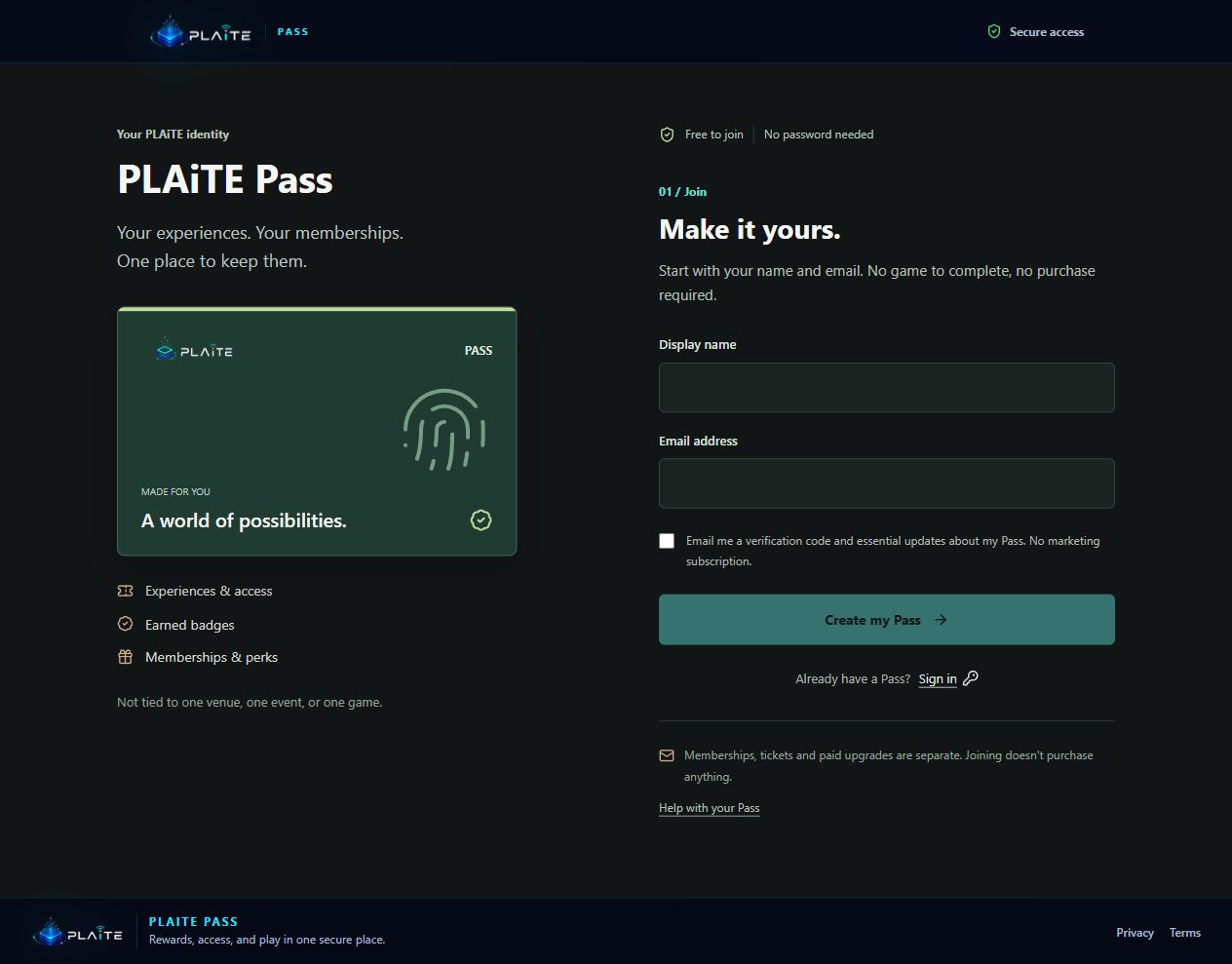Viewport: 1232px width, 964px height.
Task: Click the shield icon next to Free to join
Action: pyautogui.click(x=667, y=135)
